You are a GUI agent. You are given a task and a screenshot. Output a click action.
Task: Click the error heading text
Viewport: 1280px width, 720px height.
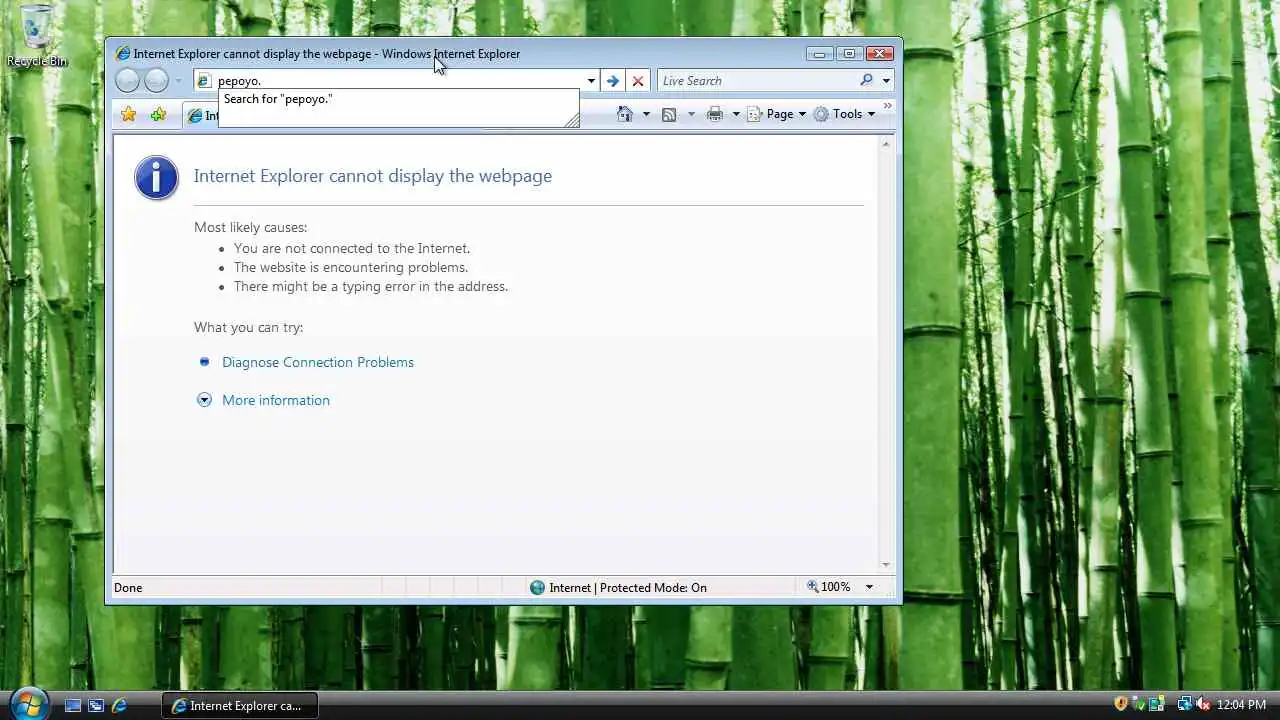(373, 176)
